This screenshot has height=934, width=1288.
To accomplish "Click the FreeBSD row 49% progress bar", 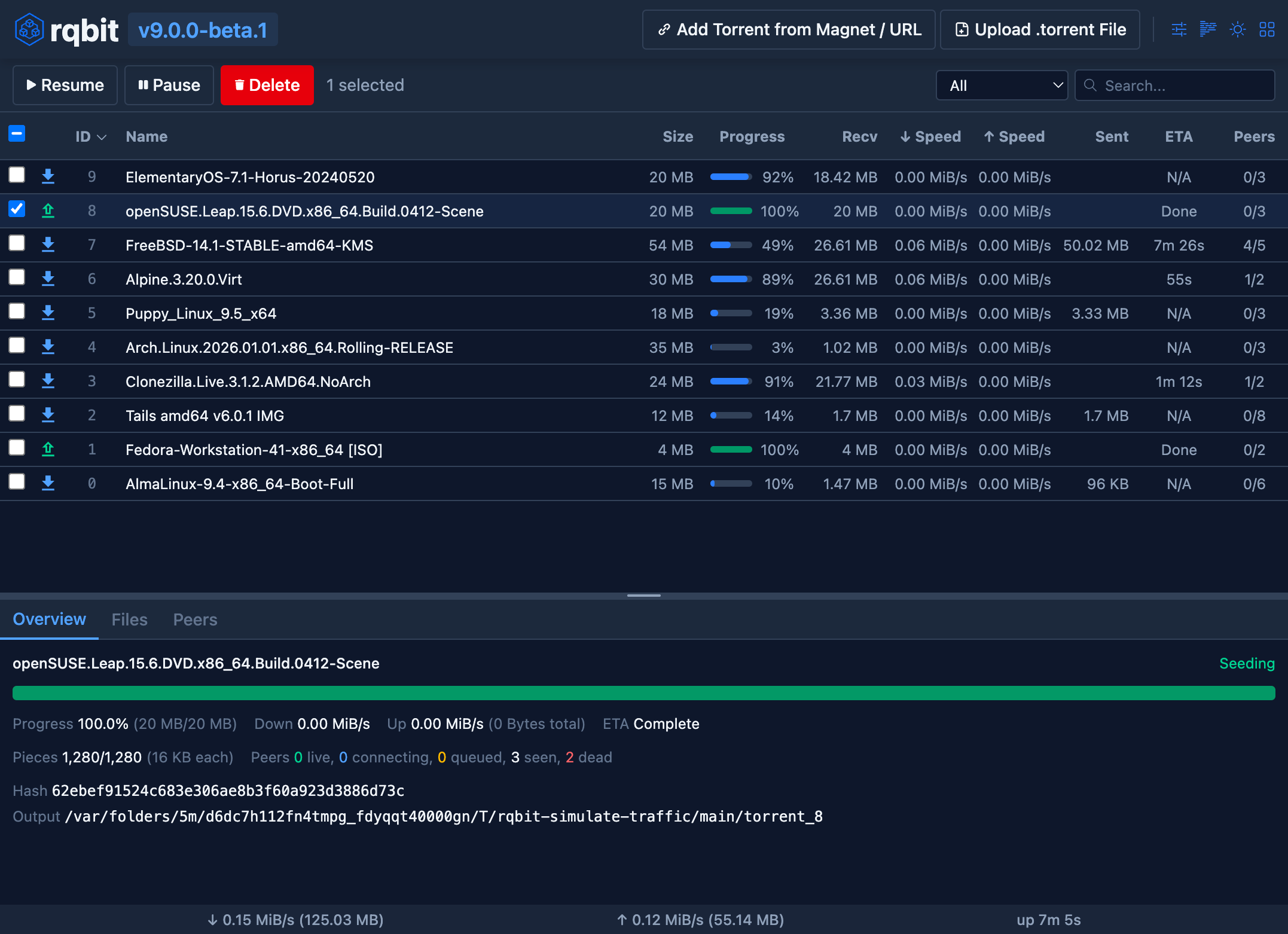I will pos(731,245).
